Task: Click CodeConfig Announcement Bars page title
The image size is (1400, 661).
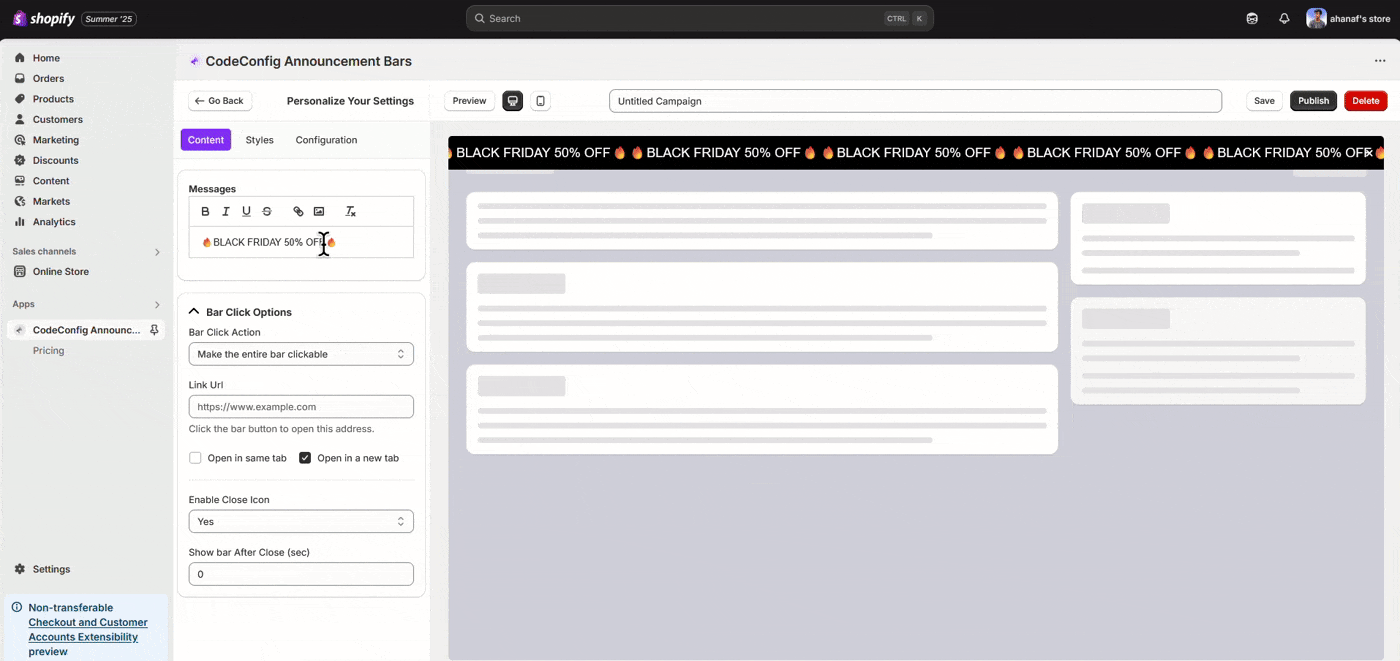Action: click(x=308, y=61)
